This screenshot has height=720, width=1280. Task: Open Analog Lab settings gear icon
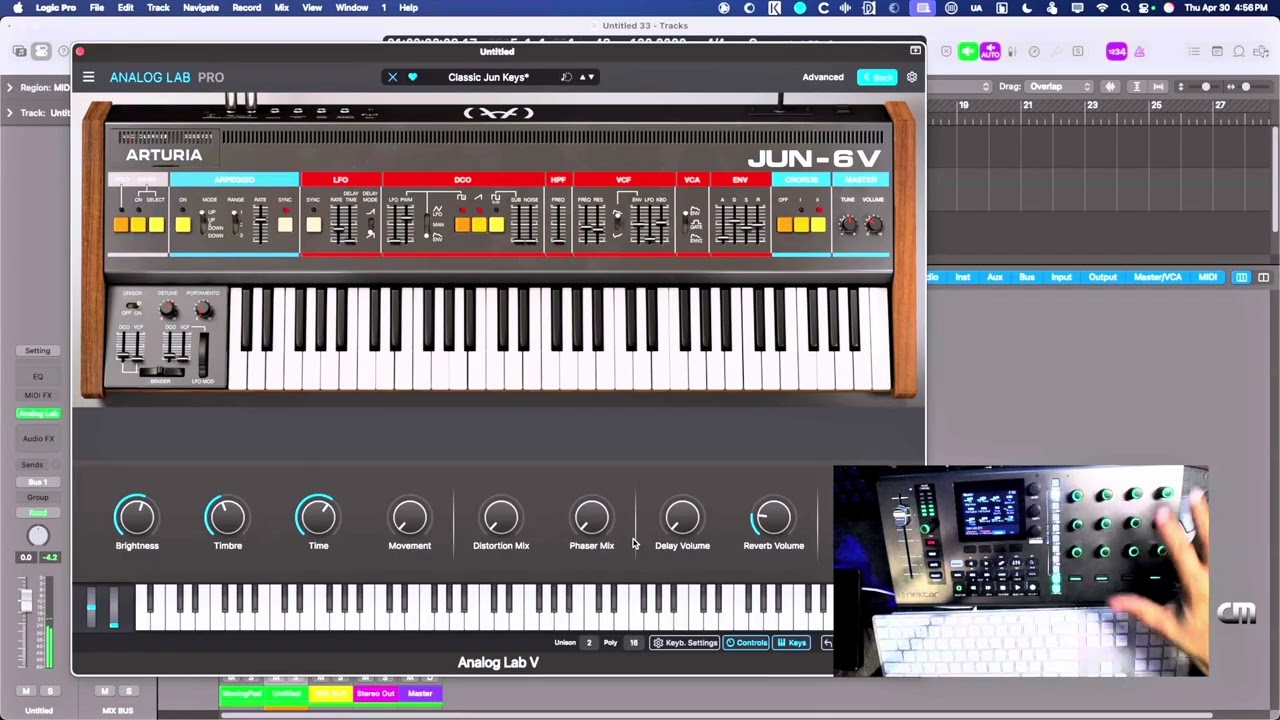coord(912,77)
